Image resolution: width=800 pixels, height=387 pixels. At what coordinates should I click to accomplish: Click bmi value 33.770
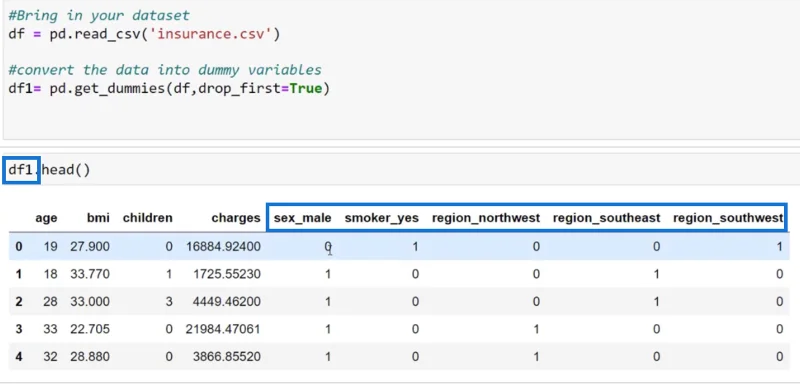(90, 274)
